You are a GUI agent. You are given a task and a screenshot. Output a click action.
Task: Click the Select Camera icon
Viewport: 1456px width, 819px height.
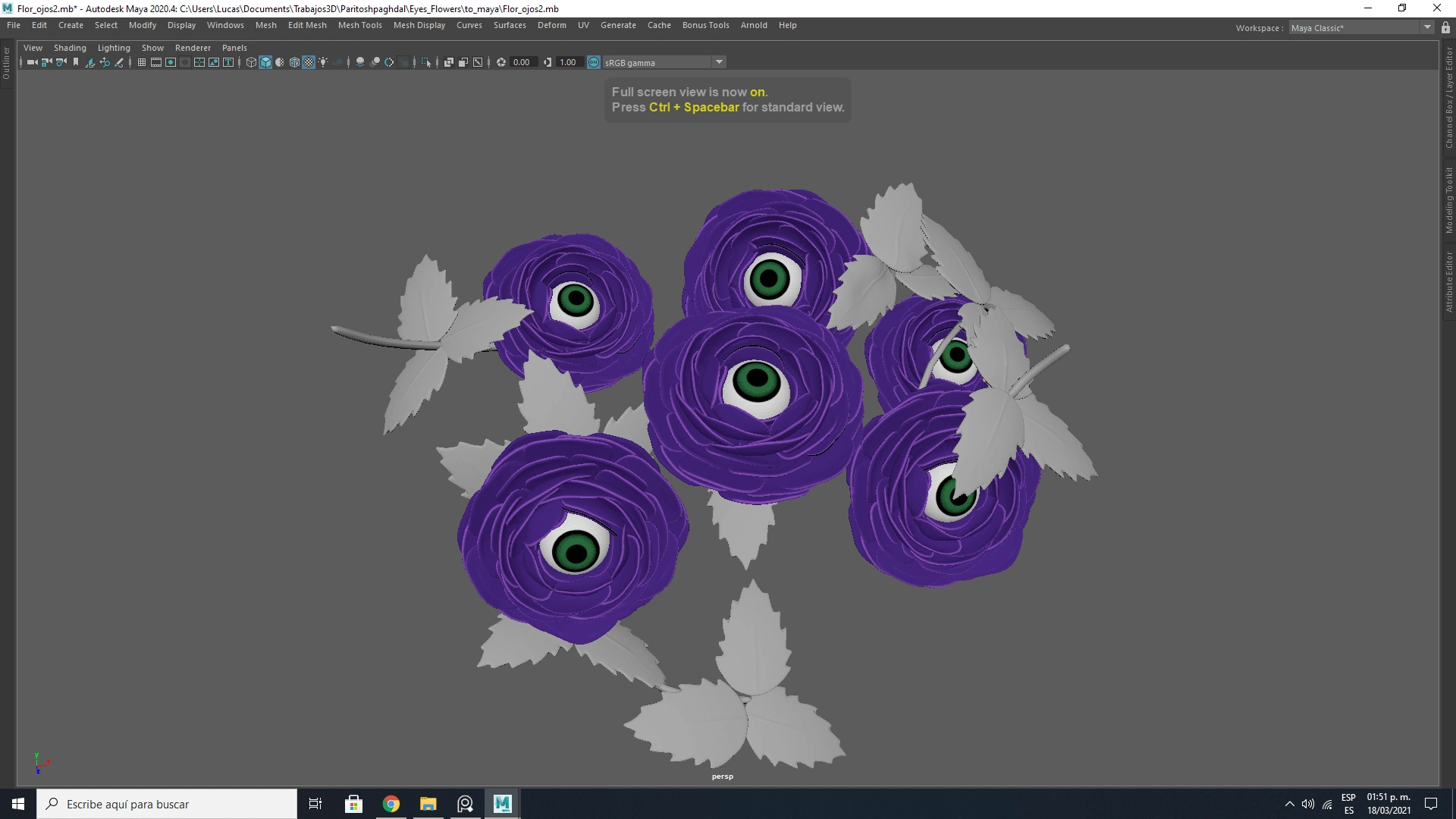33,62
